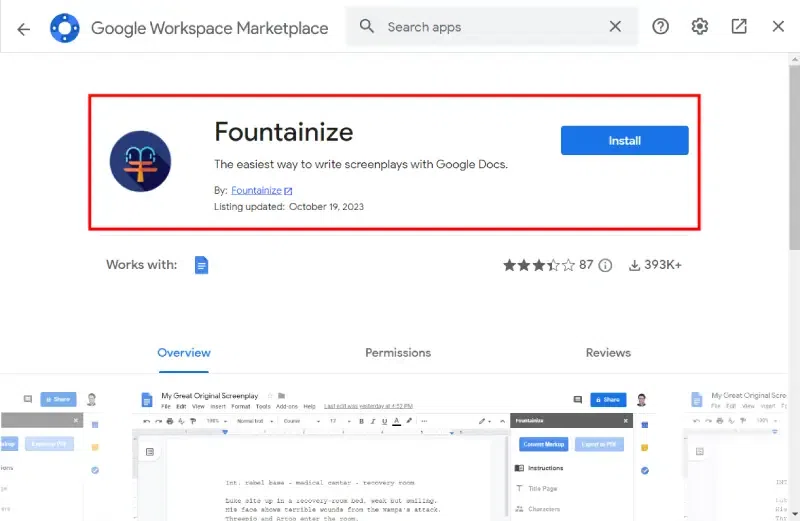
Task: Click the 'Listing updated: October 19, 2023' text
Action: point(289,207)
